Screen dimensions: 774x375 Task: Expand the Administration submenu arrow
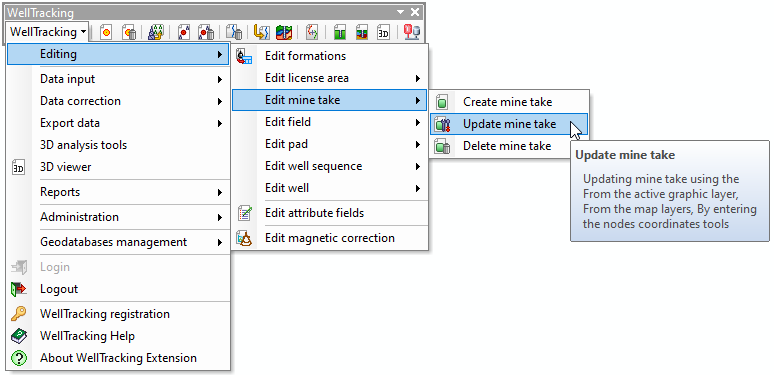coord(220,217)
